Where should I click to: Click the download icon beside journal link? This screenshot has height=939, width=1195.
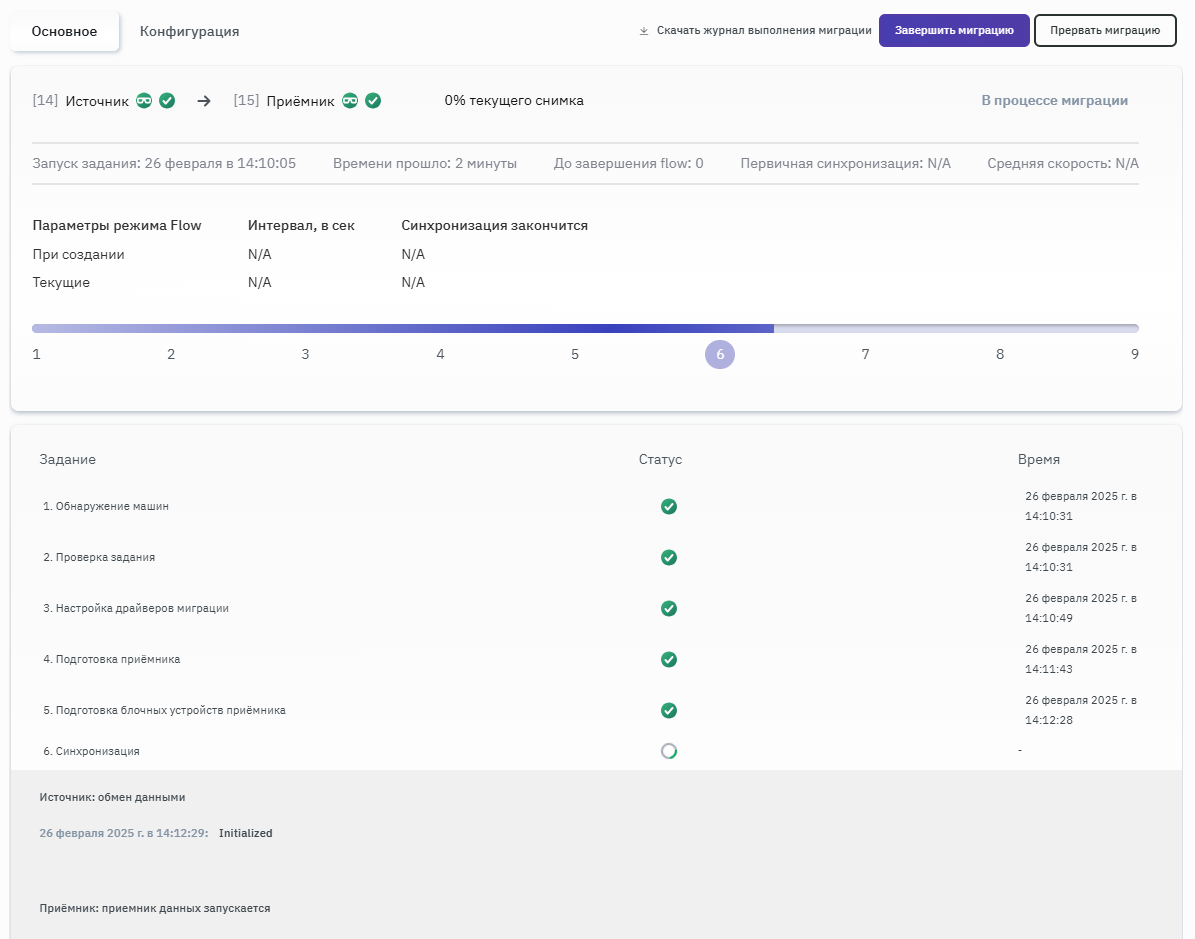tap(644, 31)
